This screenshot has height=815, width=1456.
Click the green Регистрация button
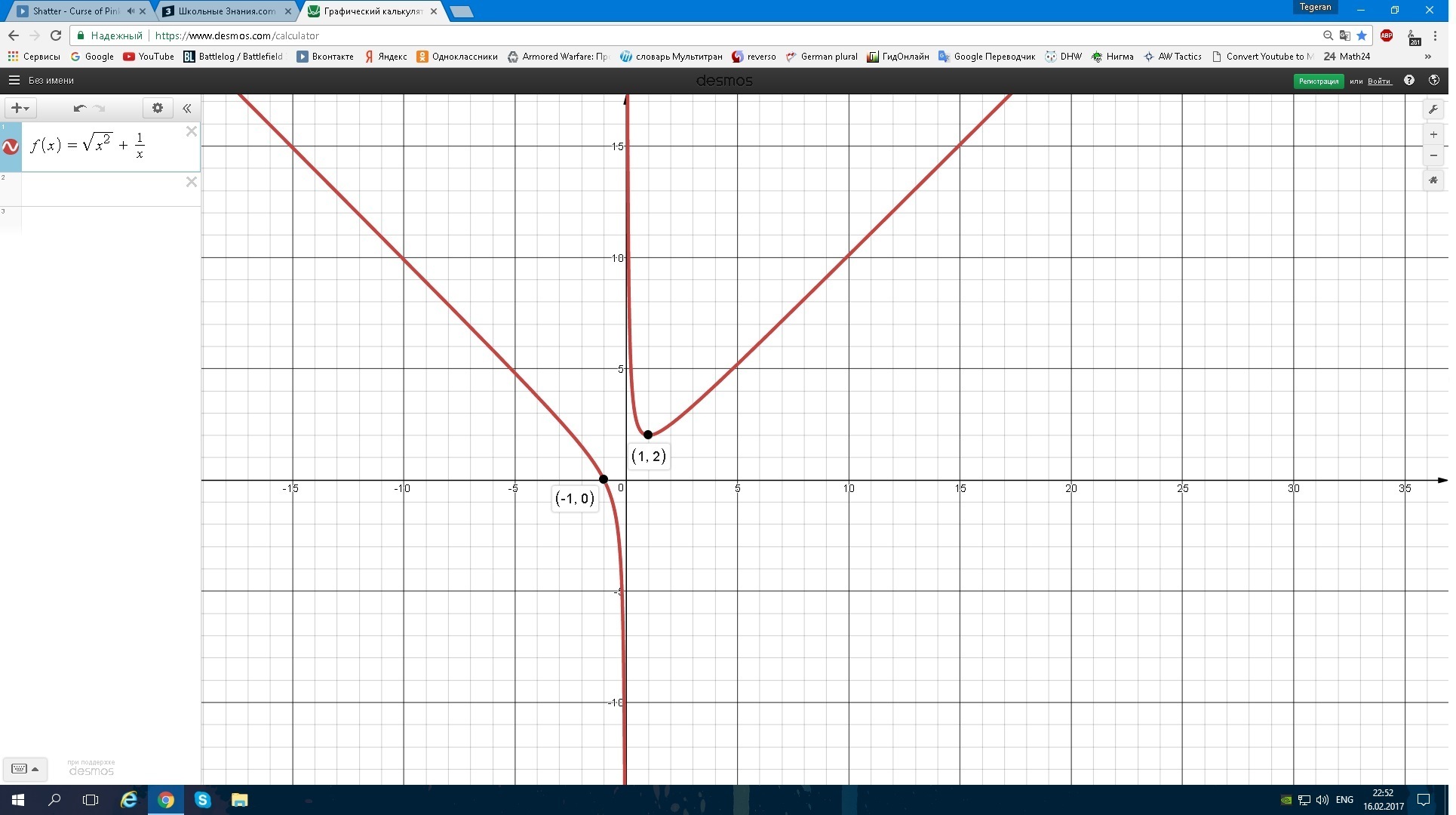[x=1318, y=81]
